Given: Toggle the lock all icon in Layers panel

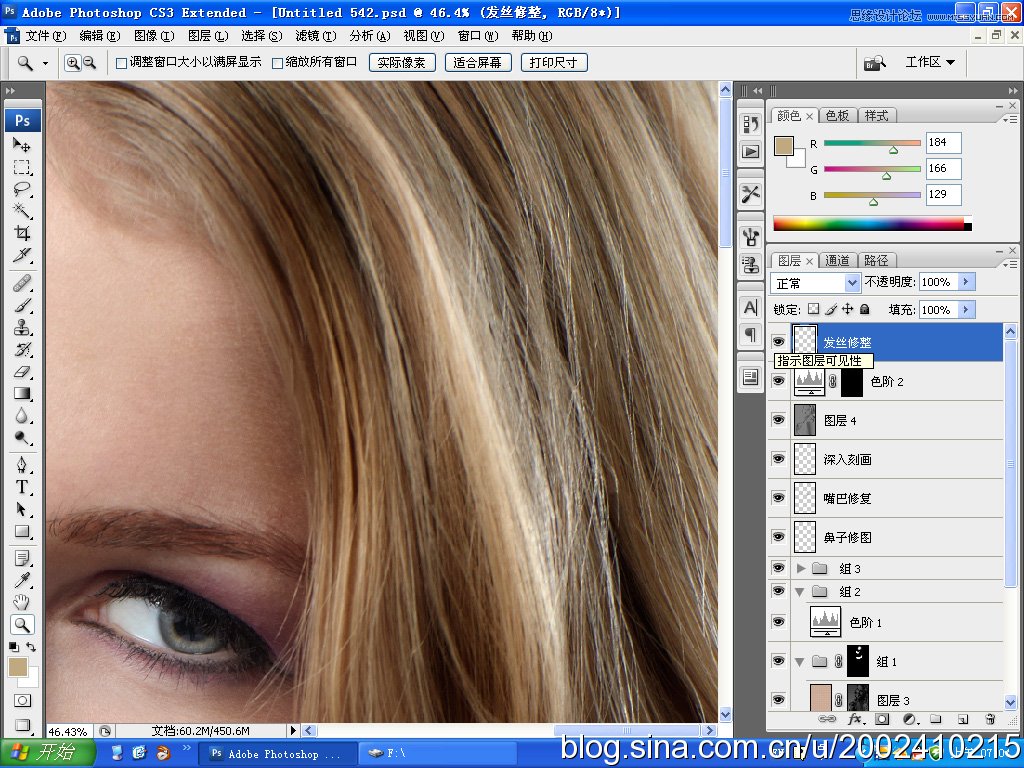Looking at the screenshot, I should [865, 309].
